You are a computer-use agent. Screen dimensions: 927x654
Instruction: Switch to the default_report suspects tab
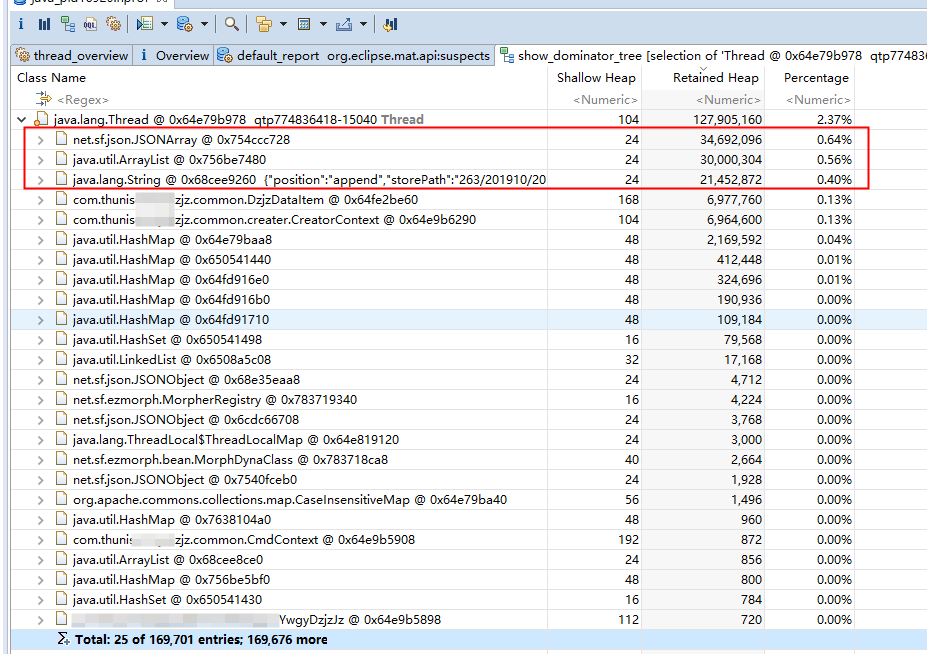[x=354, y=56]
